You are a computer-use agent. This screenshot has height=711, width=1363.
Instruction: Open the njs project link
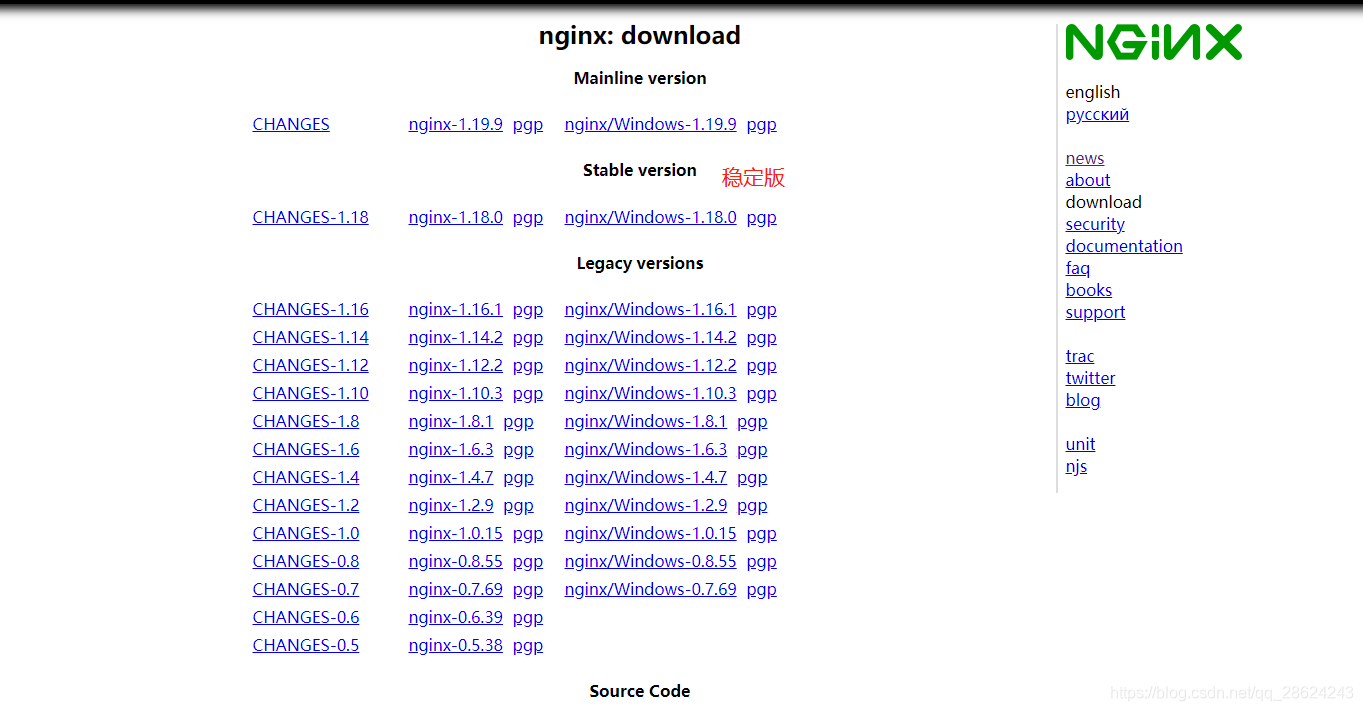click(1076, 466)
